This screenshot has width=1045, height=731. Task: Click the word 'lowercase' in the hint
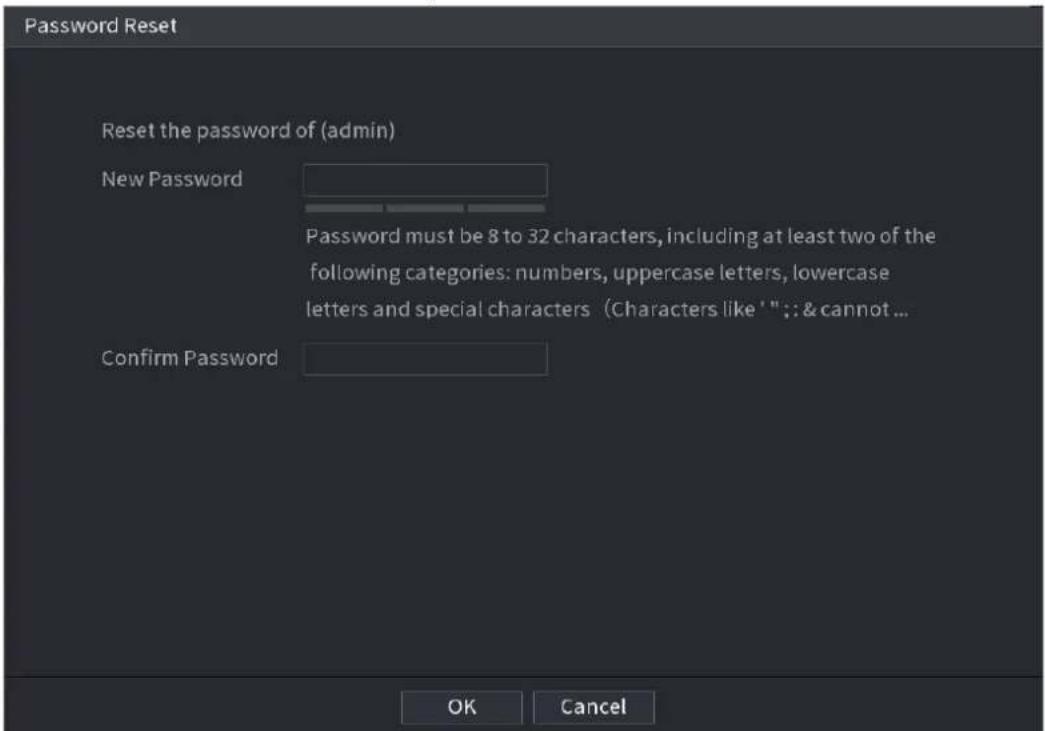(x=841, y=273)
